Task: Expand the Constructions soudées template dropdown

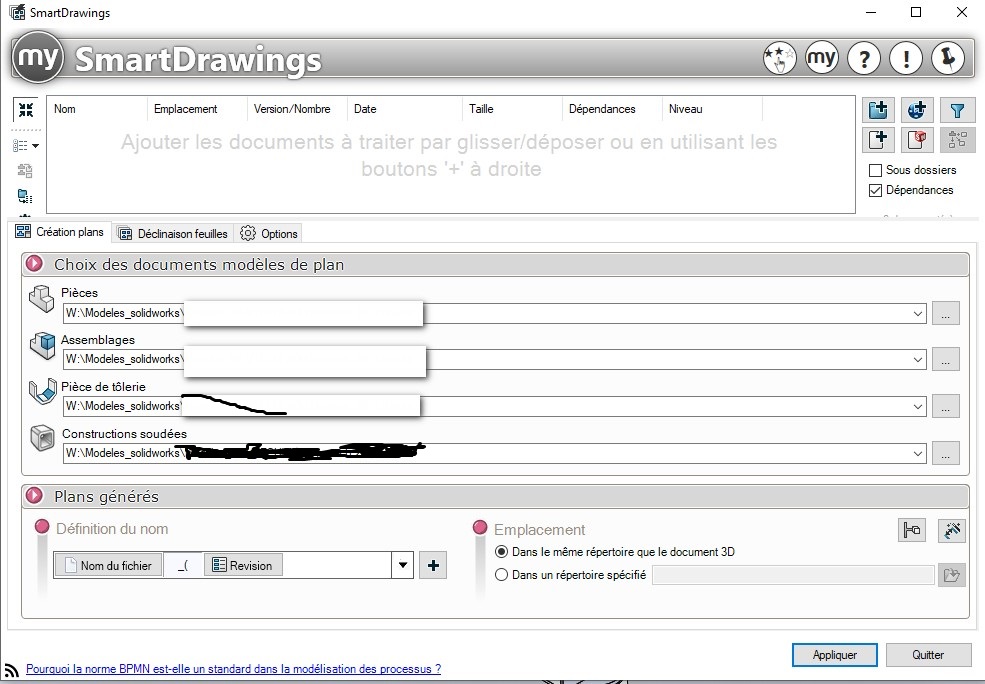Action: click(x=917, y=453)
